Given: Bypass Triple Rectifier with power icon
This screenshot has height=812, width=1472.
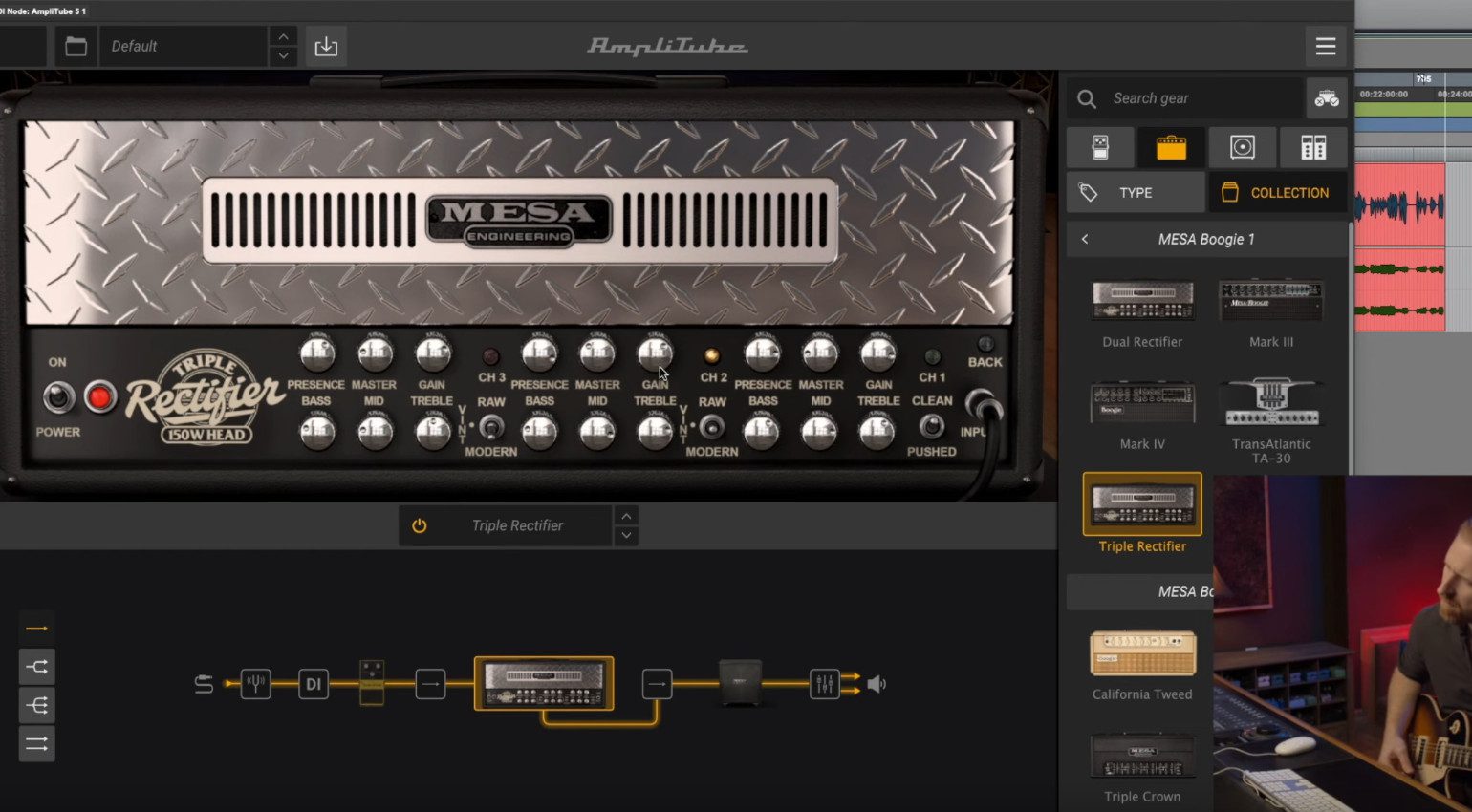Looking at the screenshot, I should 419,525.
